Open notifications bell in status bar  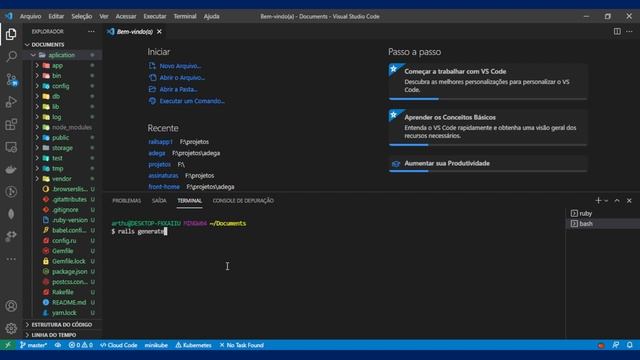(x=629, y=345)
